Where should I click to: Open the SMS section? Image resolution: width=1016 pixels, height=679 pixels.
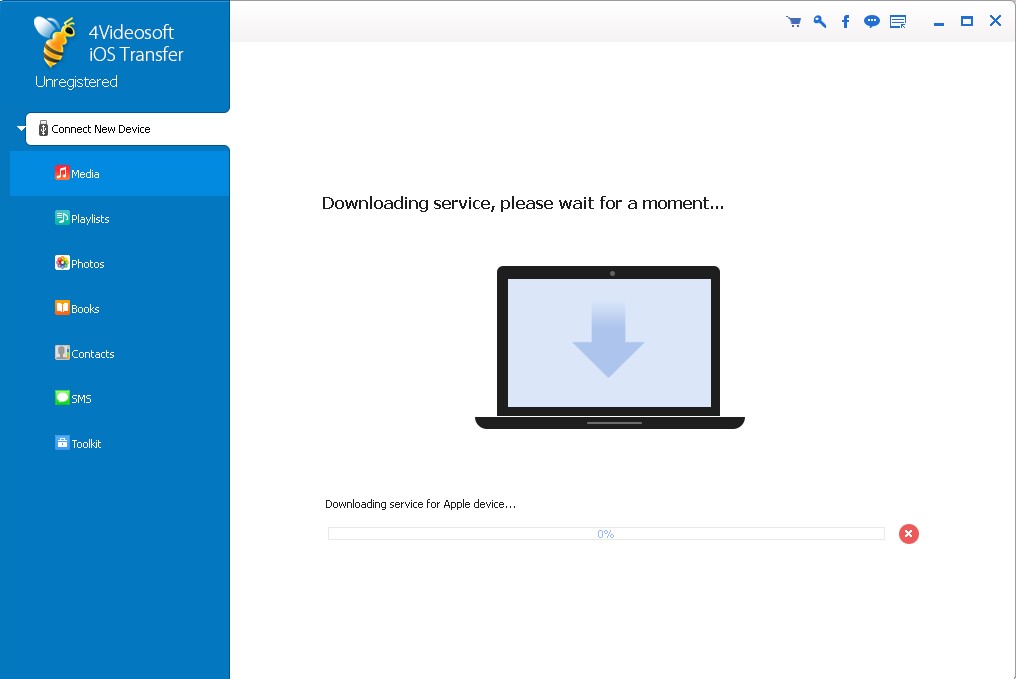tap(80, 399)
